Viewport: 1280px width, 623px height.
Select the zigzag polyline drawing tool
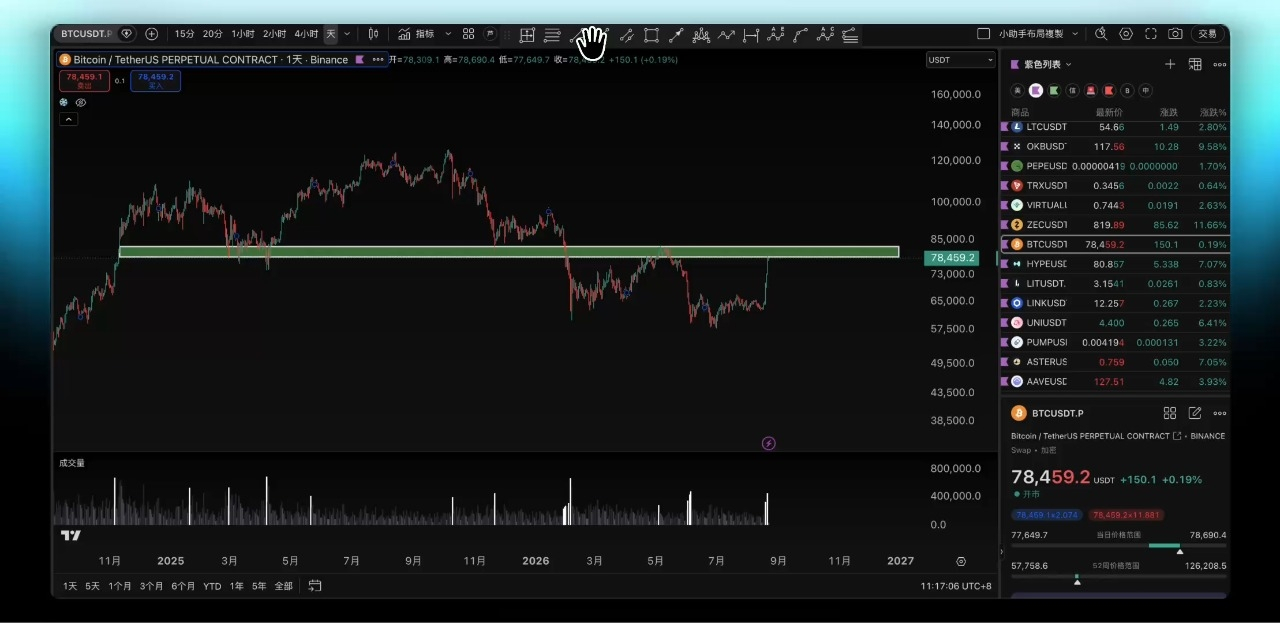(x=726, y=35)
